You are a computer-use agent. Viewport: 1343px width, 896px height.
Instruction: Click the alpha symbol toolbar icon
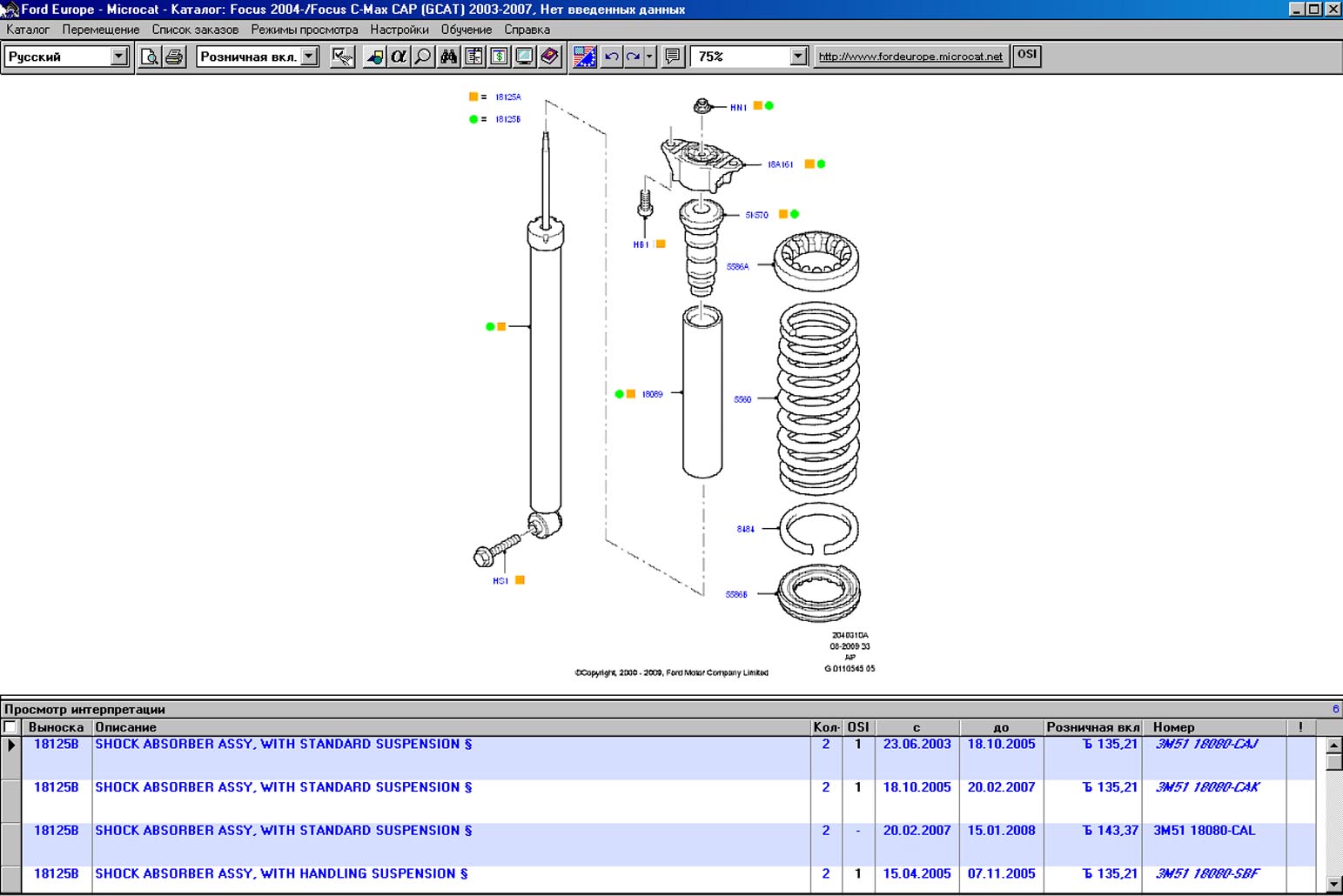pos(399,57)
